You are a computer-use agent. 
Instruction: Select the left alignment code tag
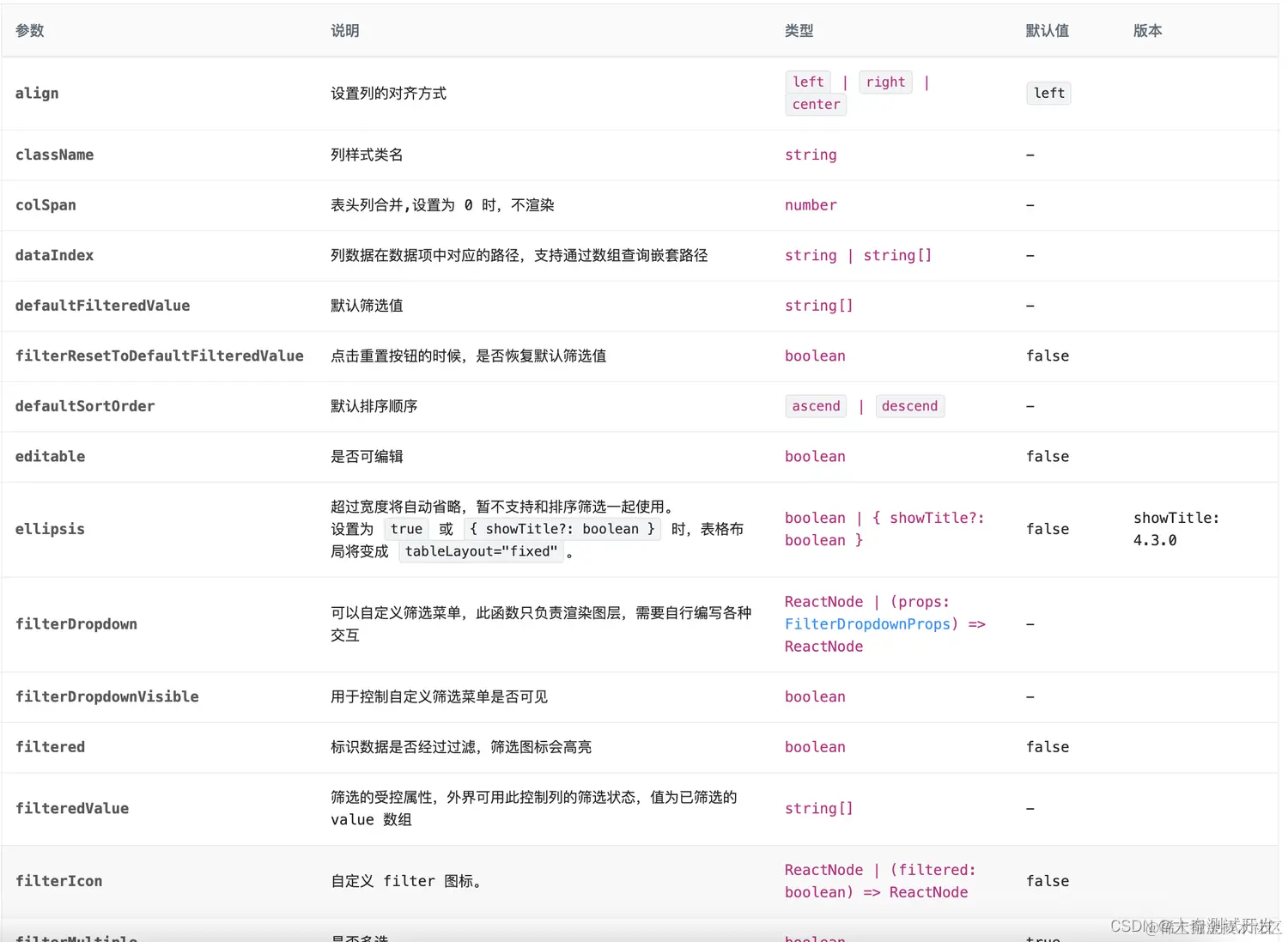click(807, 82)
